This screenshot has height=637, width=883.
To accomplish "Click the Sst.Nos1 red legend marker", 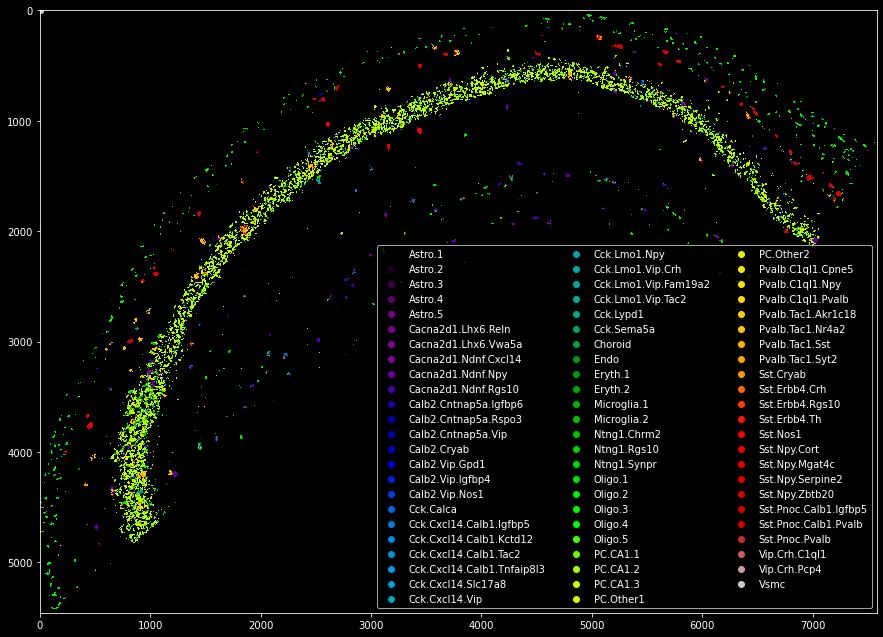I will coord(742,434).
